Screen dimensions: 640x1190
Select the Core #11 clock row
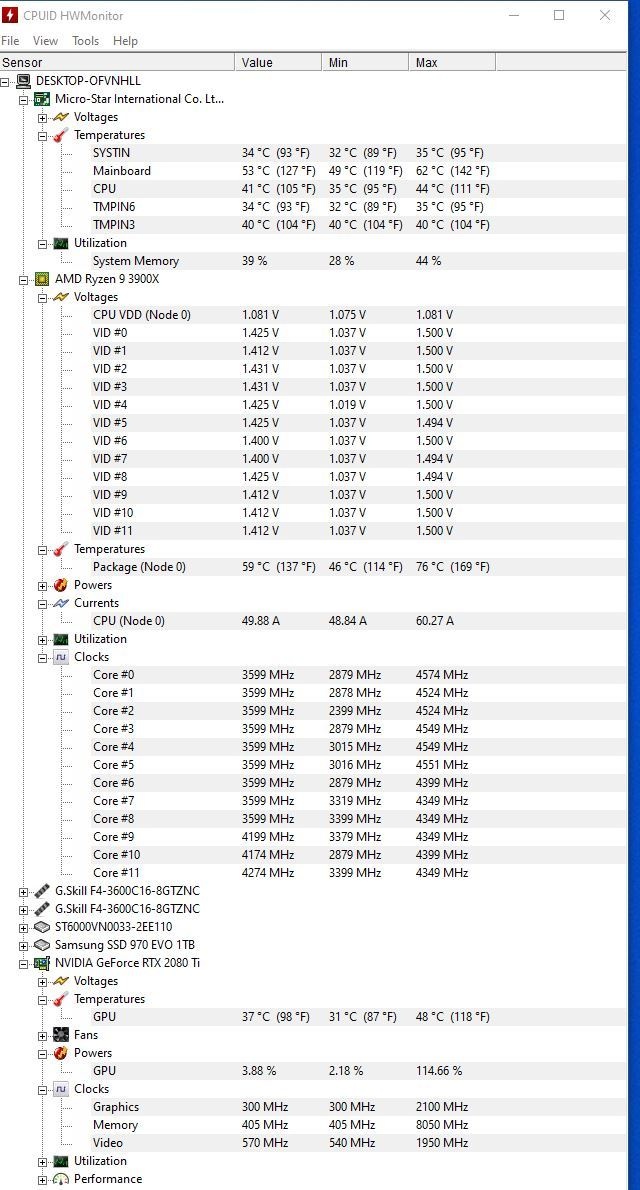click(358, 873)
